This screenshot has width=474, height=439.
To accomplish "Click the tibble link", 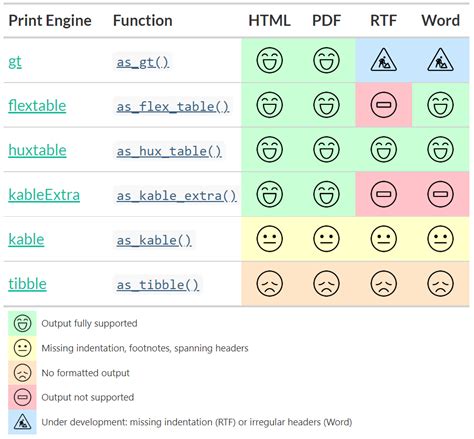I will tap(27, 284).
